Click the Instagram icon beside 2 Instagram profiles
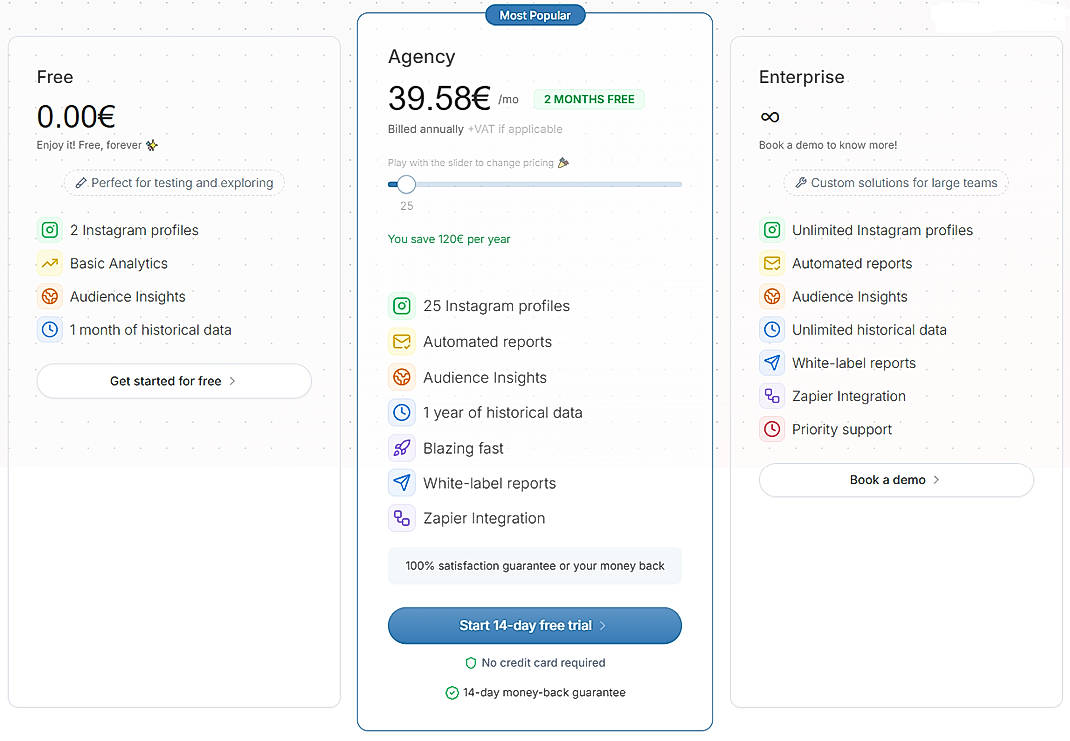 coord(50,230)
